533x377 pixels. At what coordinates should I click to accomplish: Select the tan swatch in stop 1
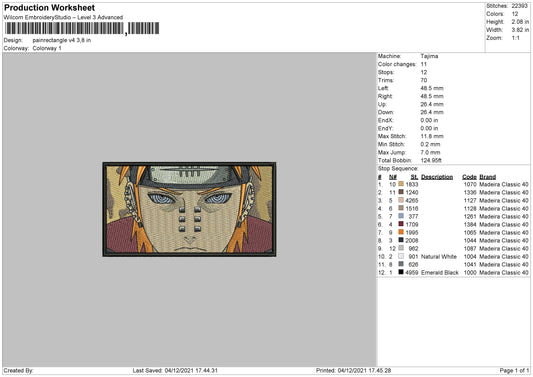[x=401, y=184]
